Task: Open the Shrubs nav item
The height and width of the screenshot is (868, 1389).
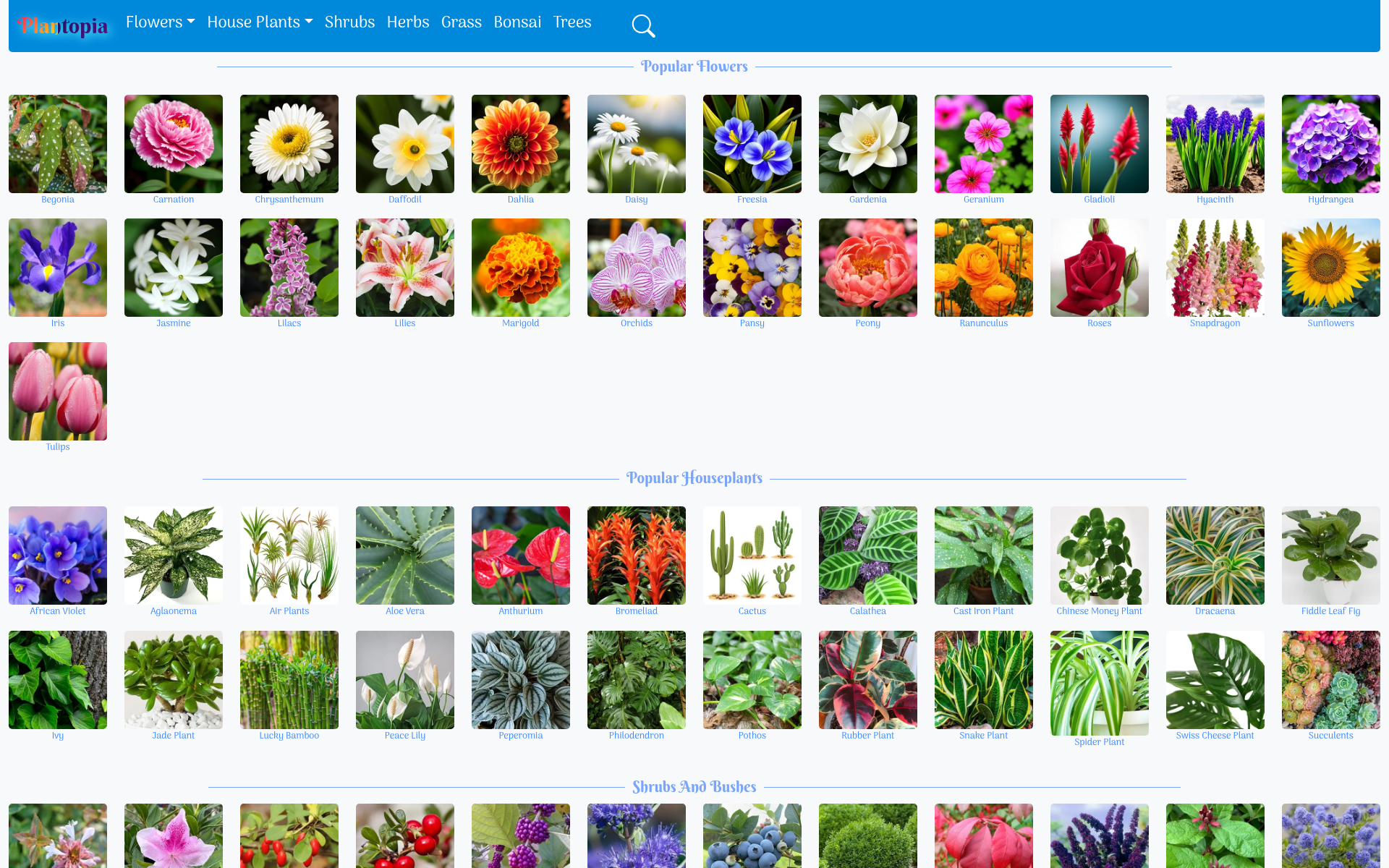Action: click(x=349, y=22)
